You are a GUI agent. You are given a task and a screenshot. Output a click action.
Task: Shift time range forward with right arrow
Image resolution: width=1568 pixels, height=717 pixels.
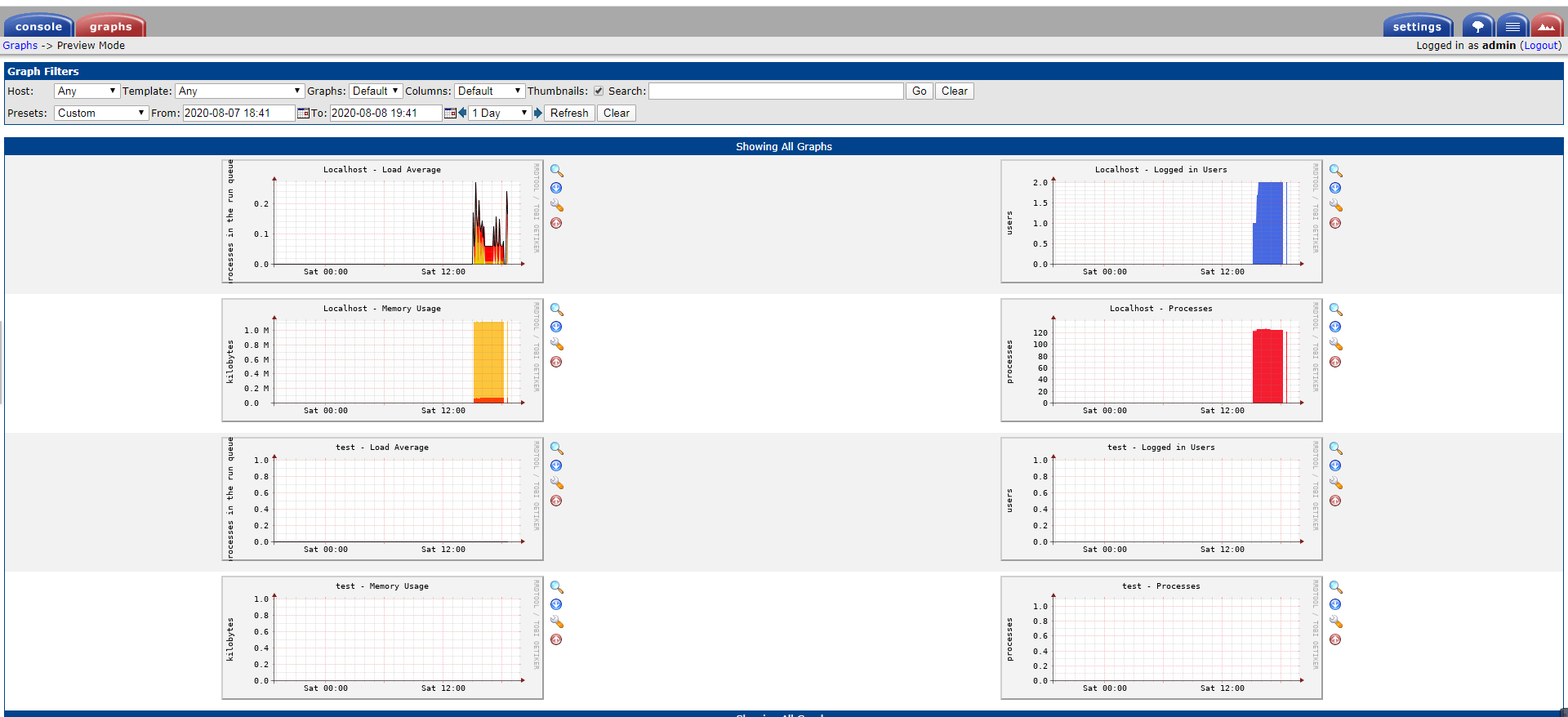click(538, 114)
